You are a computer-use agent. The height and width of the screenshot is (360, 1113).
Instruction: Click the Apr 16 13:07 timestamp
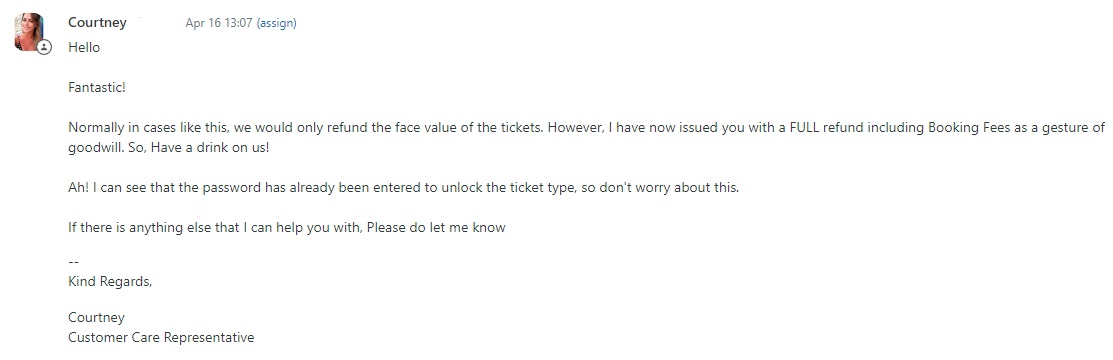coord(219,23)
